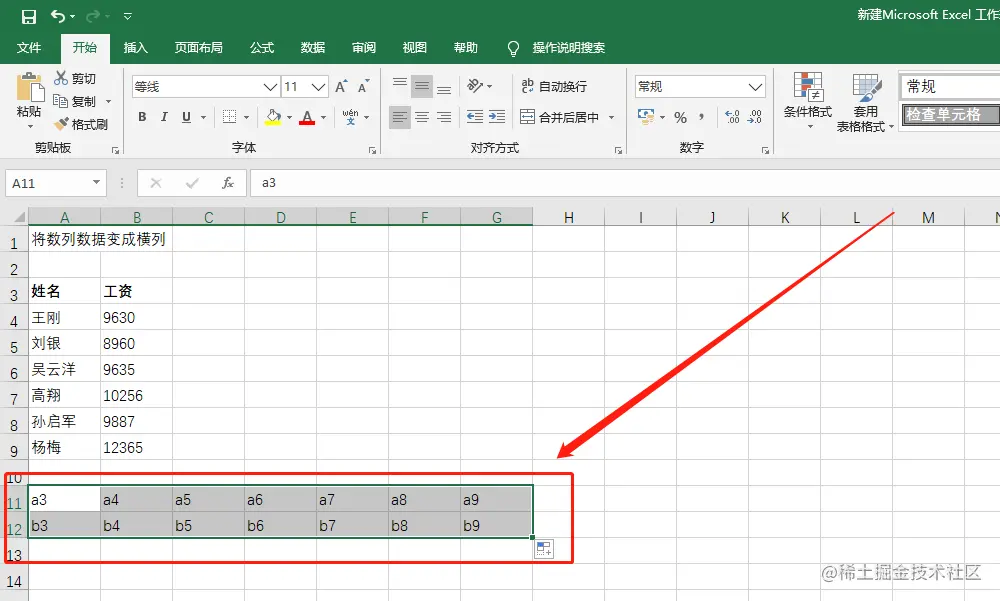This screenshot has width=1000, height=601.
Task: Switch to the 数据 tab
Action: (312, 48)
